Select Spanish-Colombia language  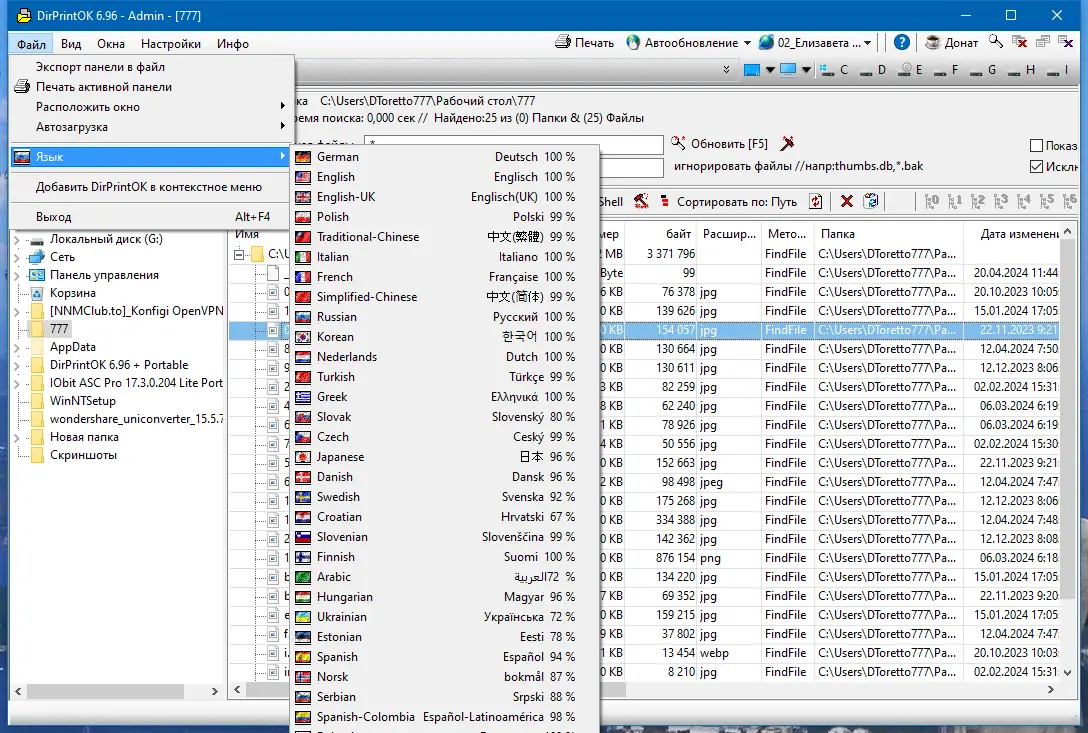click(x=444, y=716)
